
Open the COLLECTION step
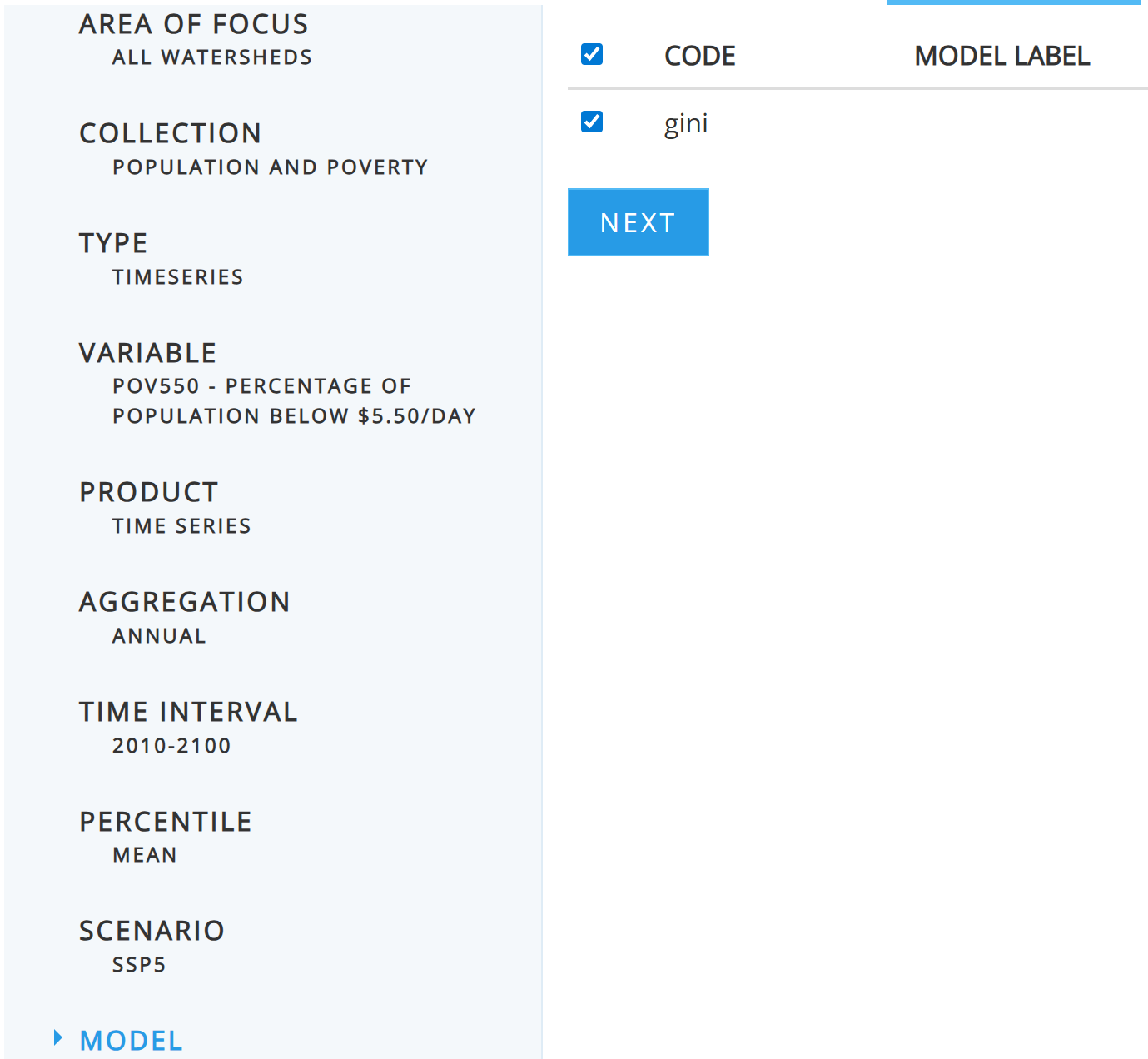point(170,133)
